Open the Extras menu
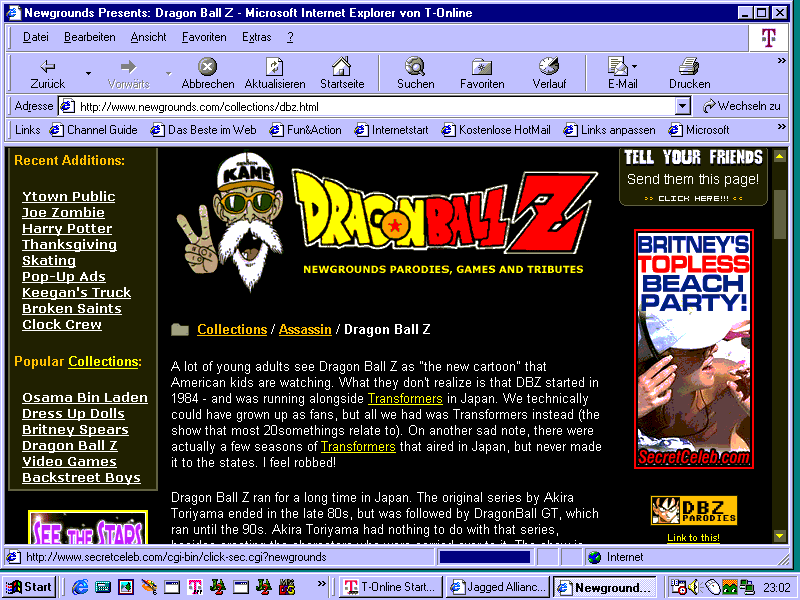Screen dimensions: 800x600 pos(256,37)
